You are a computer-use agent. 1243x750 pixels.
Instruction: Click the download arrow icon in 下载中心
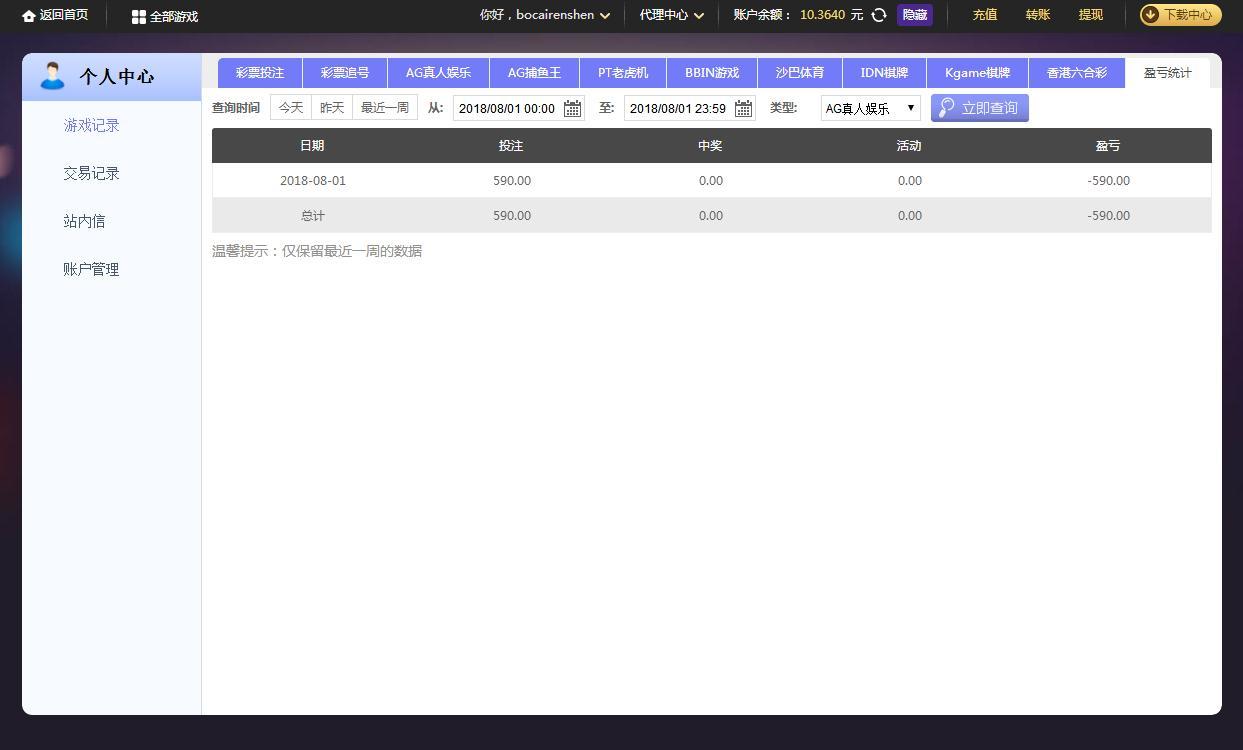tap(1151, 15)
